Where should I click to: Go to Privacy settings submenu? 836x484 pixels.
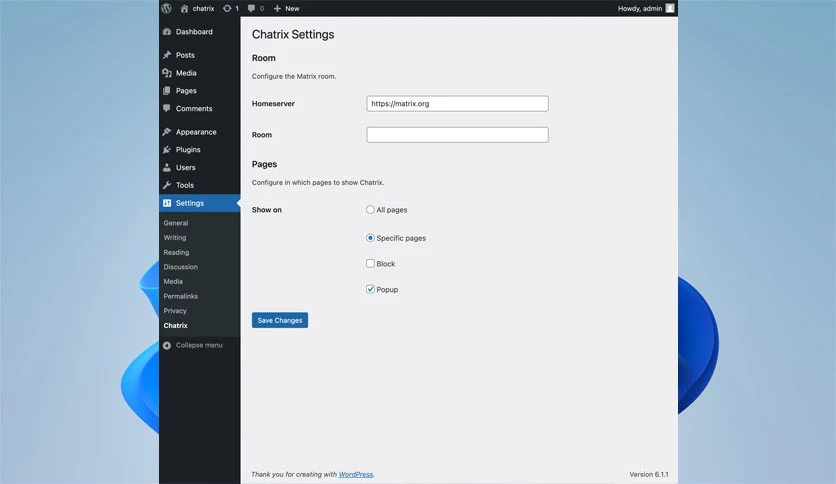[x=175, y=311]
